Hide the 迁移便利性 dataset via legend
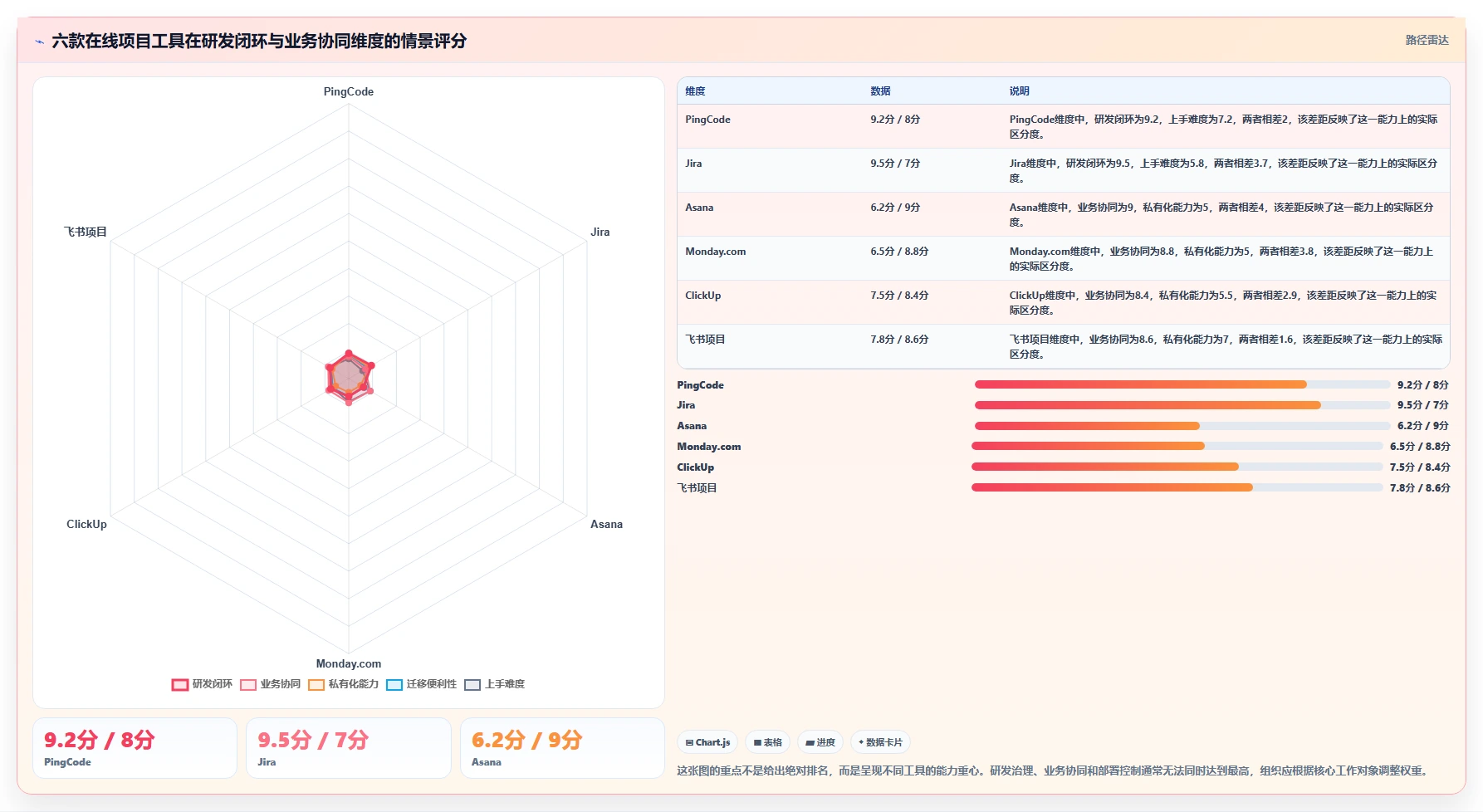The width and height of the screenshot is (1483, 812). (394, 685)
